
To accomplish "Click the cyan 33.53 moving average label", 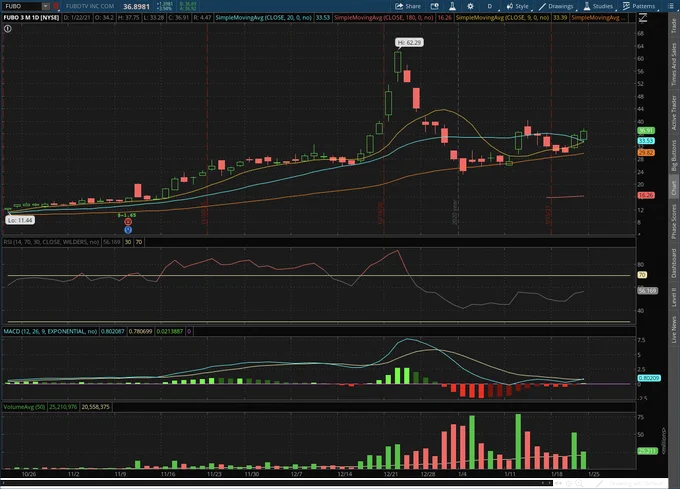I will pos(646,141).
